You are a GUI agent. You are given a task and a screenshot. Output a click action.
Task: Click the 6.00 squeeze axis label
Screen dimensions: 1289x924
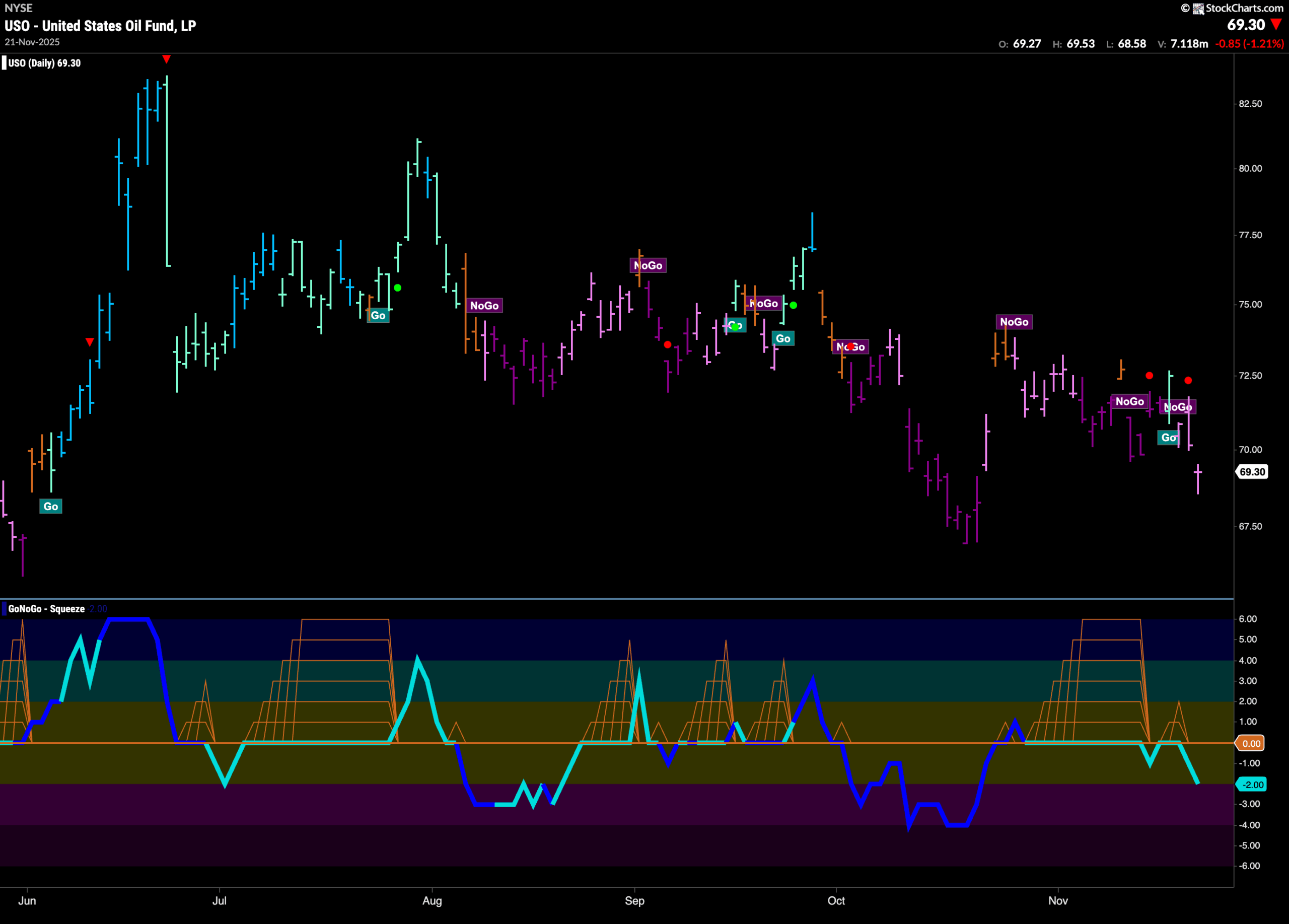point(1248,619)
